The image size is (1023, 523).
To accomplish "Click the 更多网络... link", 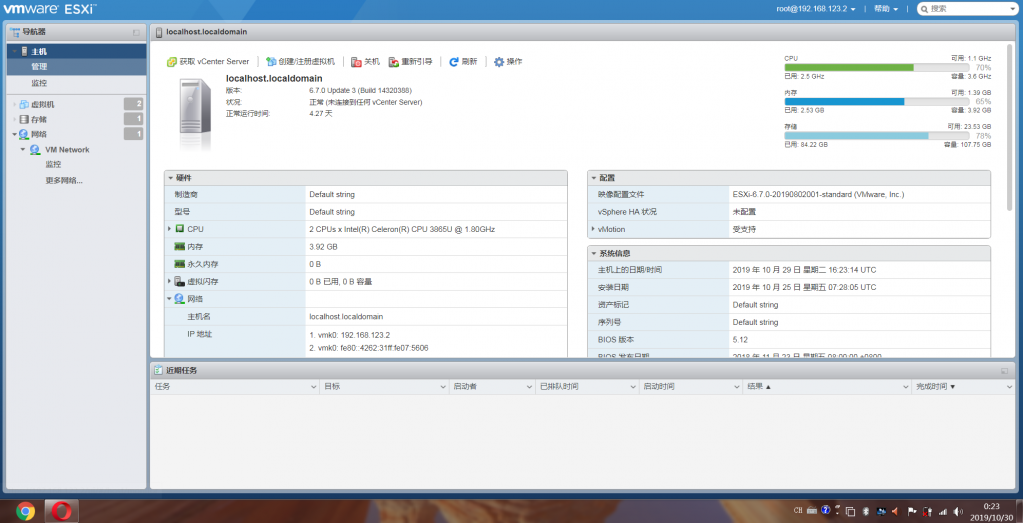I will click(x=64, y=181).
